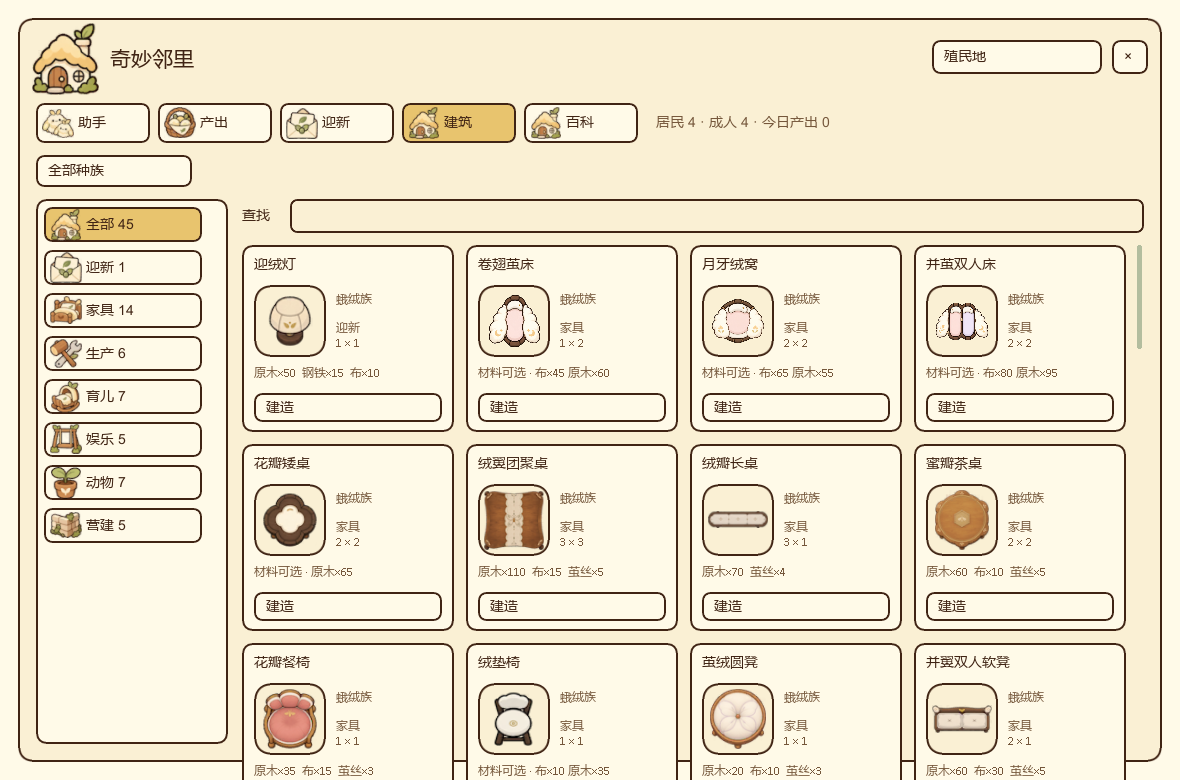Click the 月牙绒窝 nest icon
Screen dimensions: 1180x780
click(x=738, y=321)
